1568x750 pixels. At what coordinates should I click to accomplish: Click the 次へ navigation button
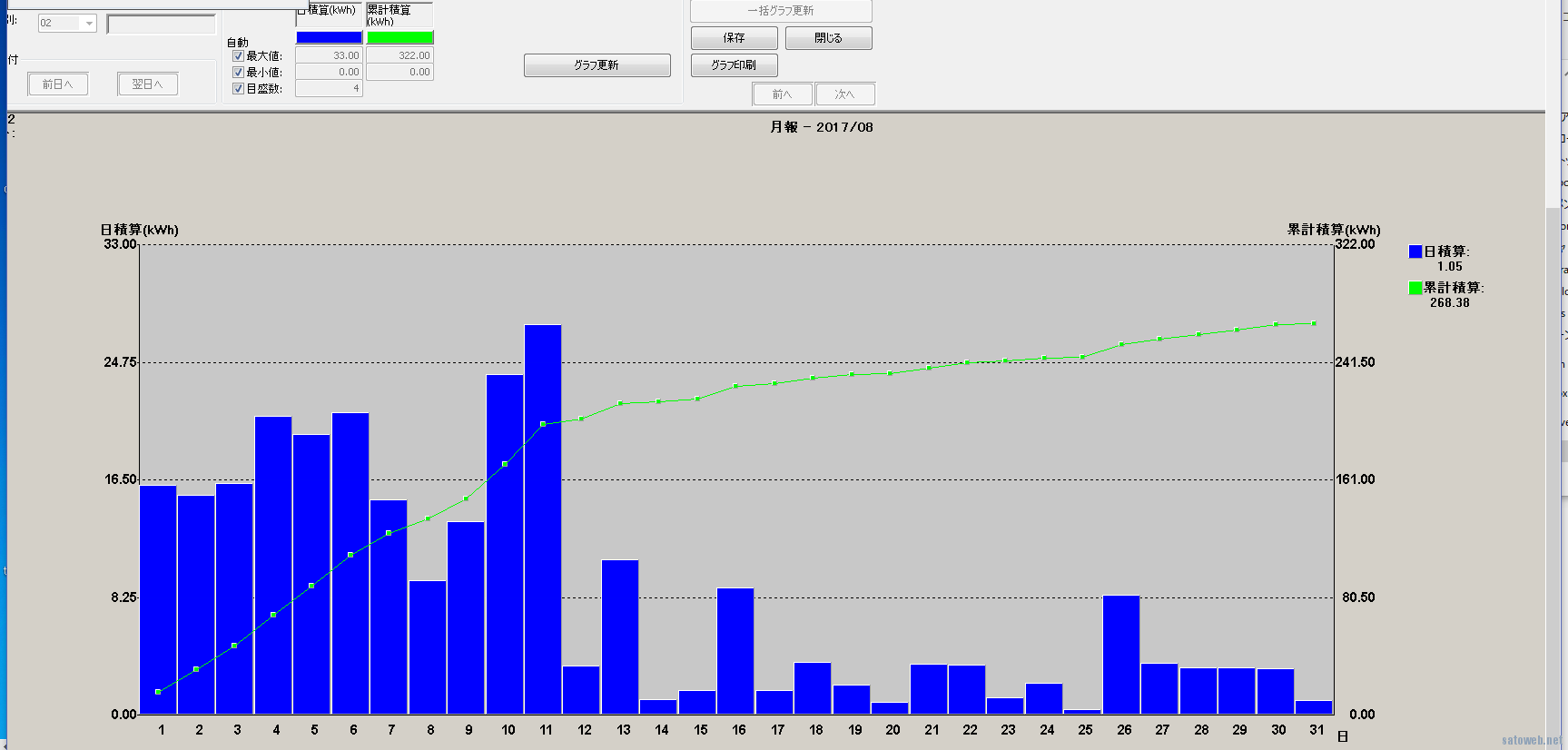tap(844, 94)
